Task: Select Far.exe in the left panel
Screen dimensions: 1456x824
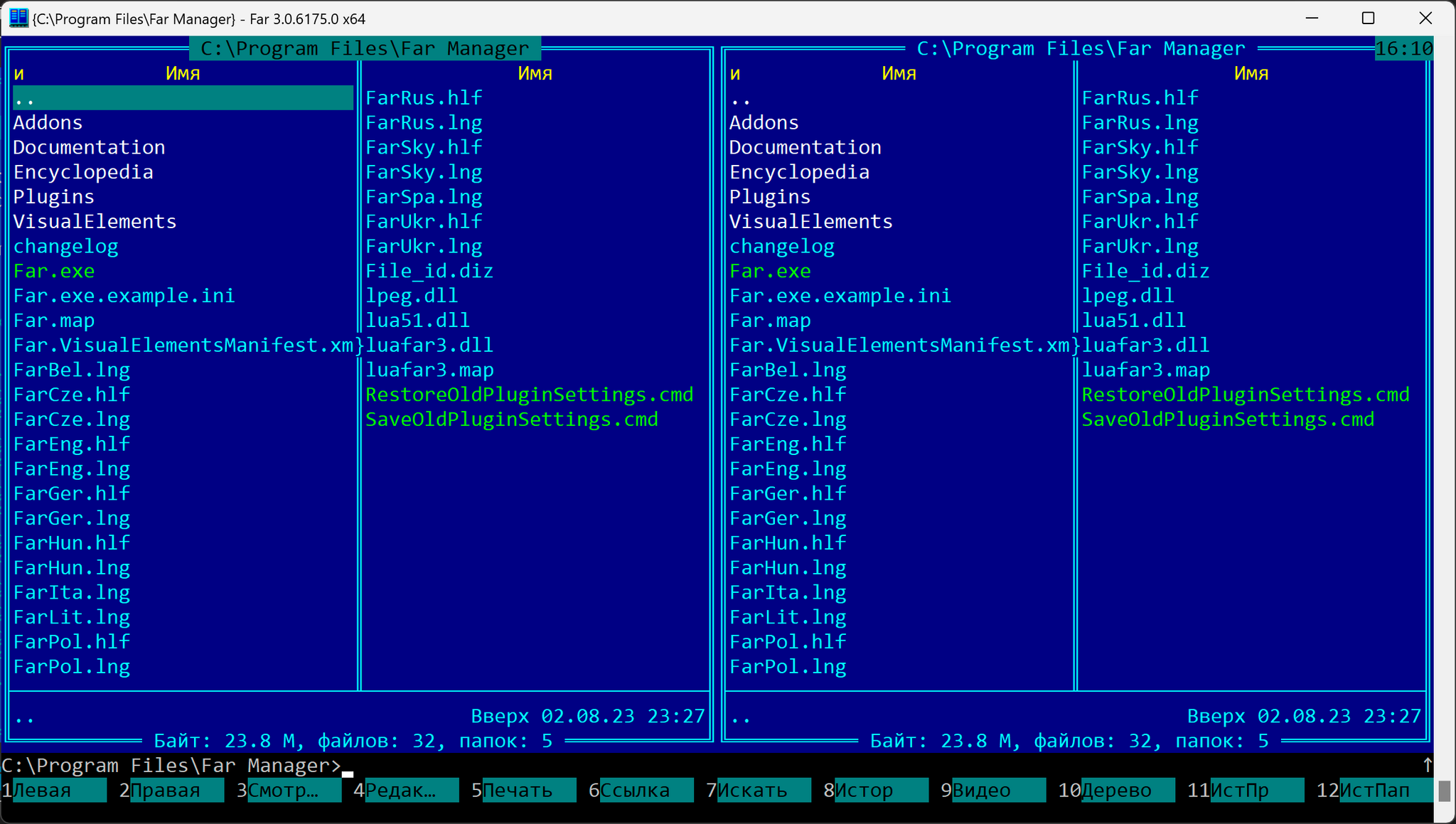Action: tap(54, 271)
